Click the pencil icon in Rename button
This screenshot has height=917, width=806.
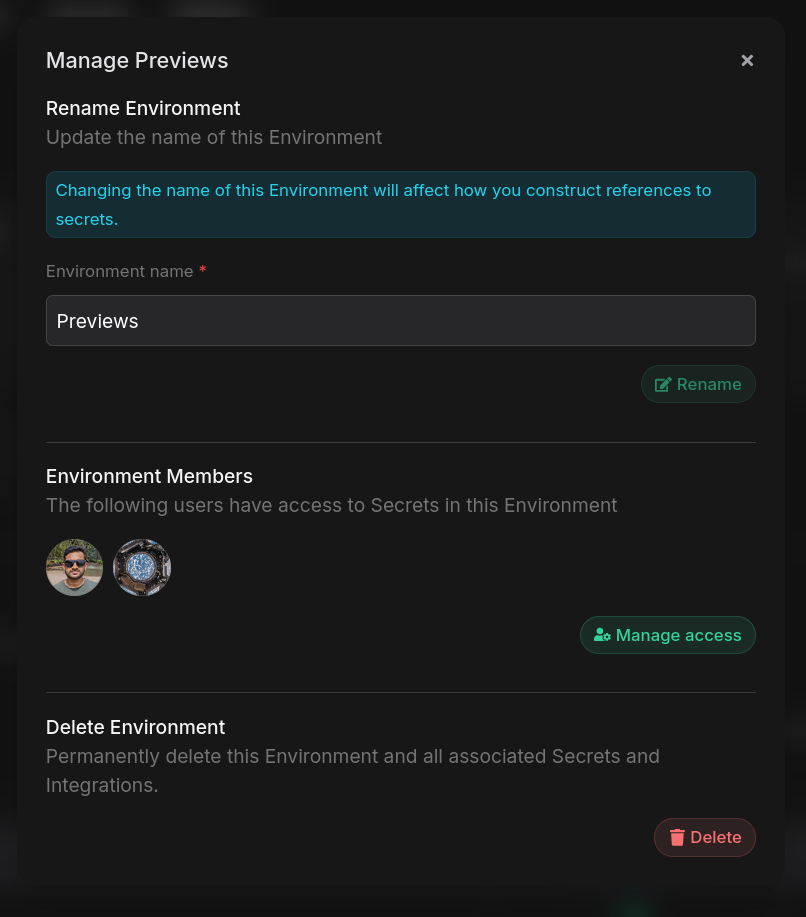[662, 385]
